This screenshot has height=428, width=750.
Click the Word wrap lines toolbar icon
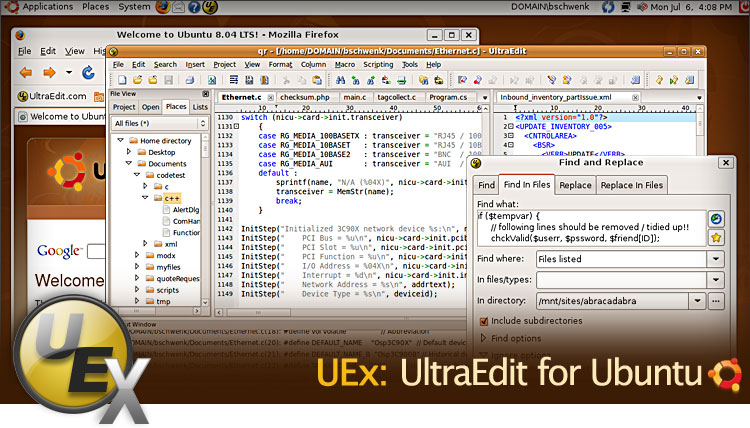(x=233, y=80)
